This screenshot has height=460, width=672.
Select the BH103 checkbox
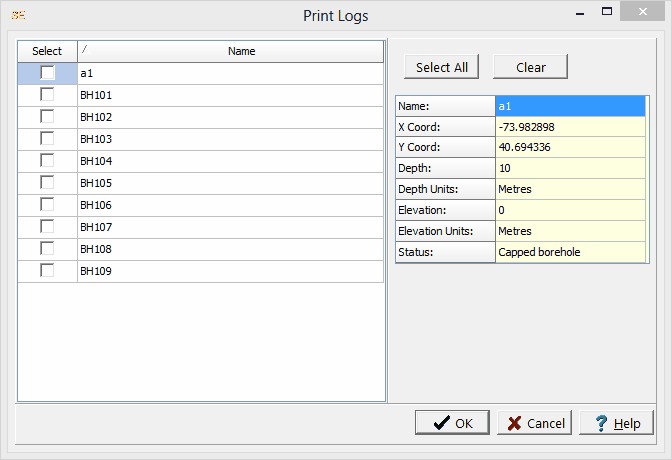[47, 139]
